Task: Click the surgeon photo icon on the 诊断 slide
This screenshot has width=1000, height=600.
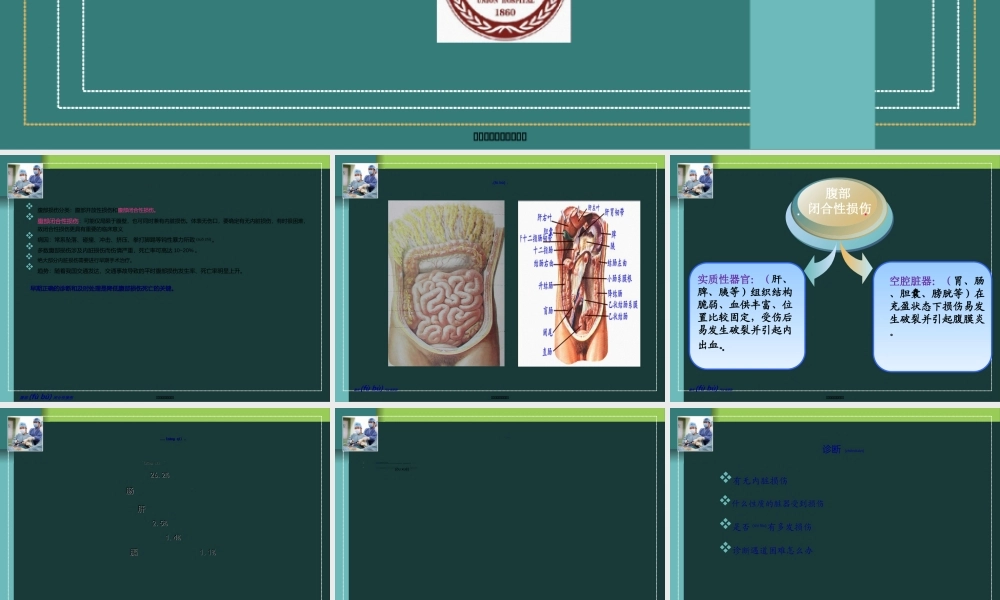Action: (694, 434)
